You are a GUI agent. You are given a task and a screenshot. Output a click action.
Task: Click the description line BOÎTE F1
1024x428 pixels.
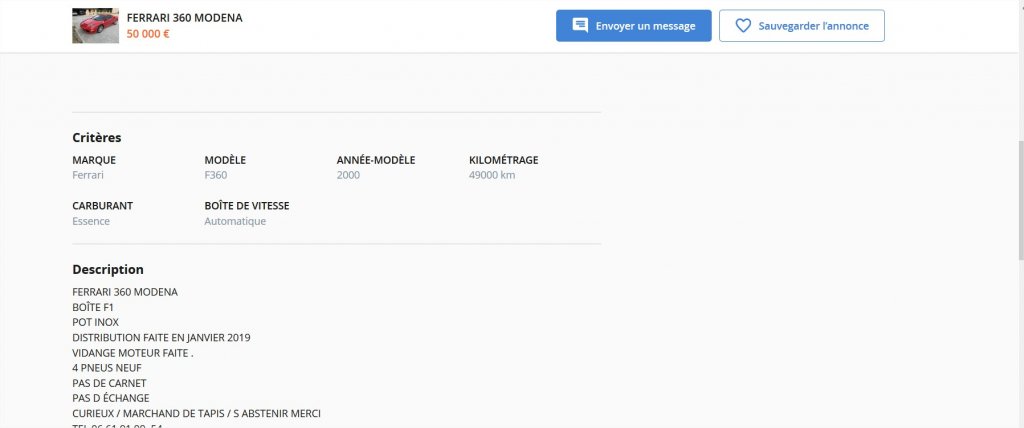pyautogui.click(x=93, y=307)
